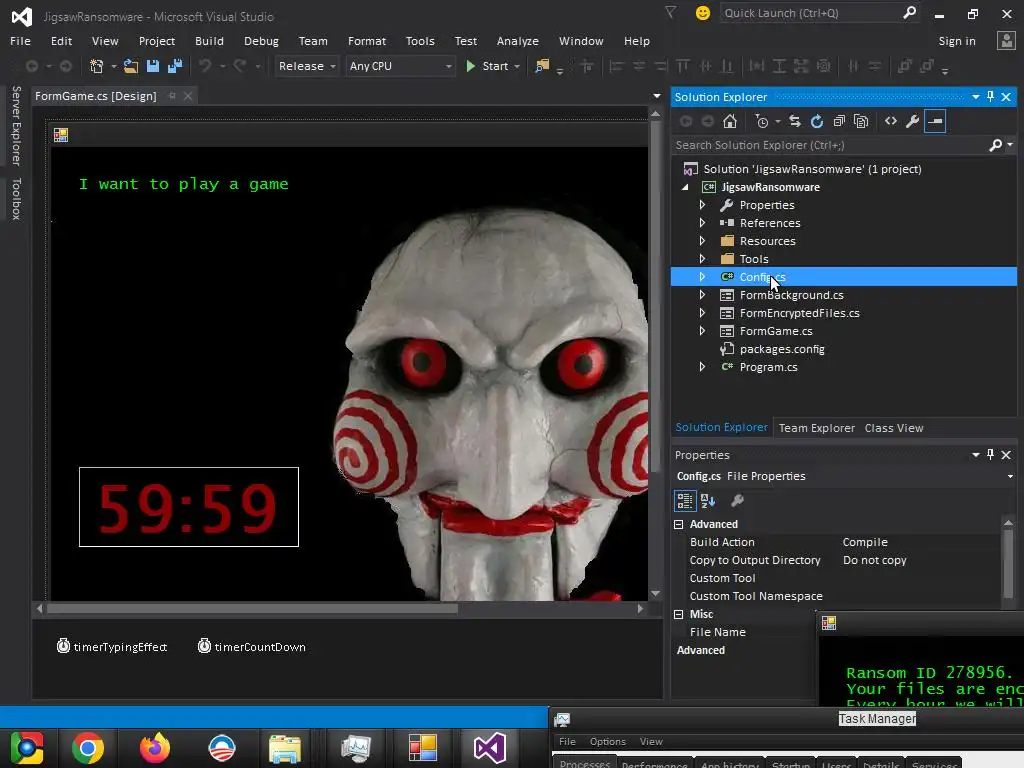Collapse the Advanced section in Properties
1024x768 pixels.
(679, 524)
